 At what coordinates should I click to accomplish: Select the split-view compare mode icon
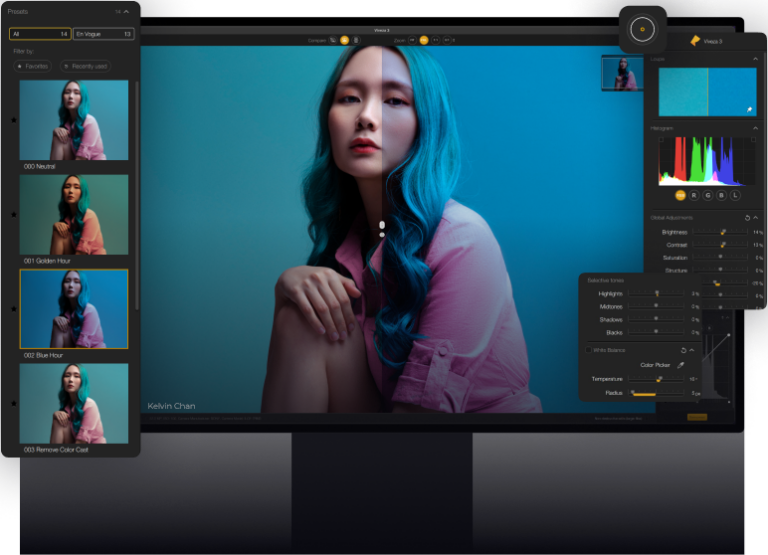pos(344,40)
